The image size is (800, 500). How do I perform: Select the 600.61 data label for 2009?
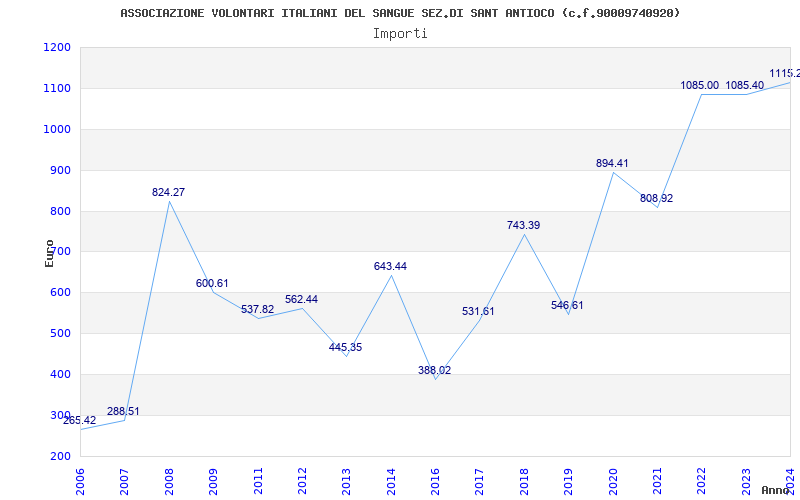(x=212, y=283)
